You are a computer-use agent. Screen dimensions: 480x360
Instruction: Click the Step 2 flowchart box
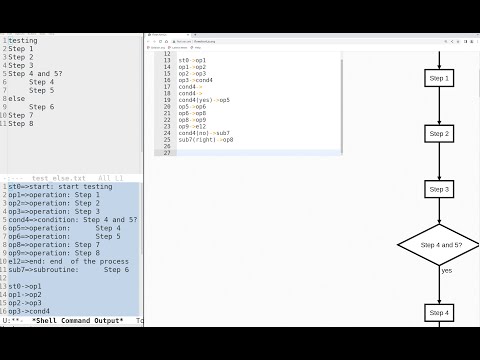coord(439,134)
